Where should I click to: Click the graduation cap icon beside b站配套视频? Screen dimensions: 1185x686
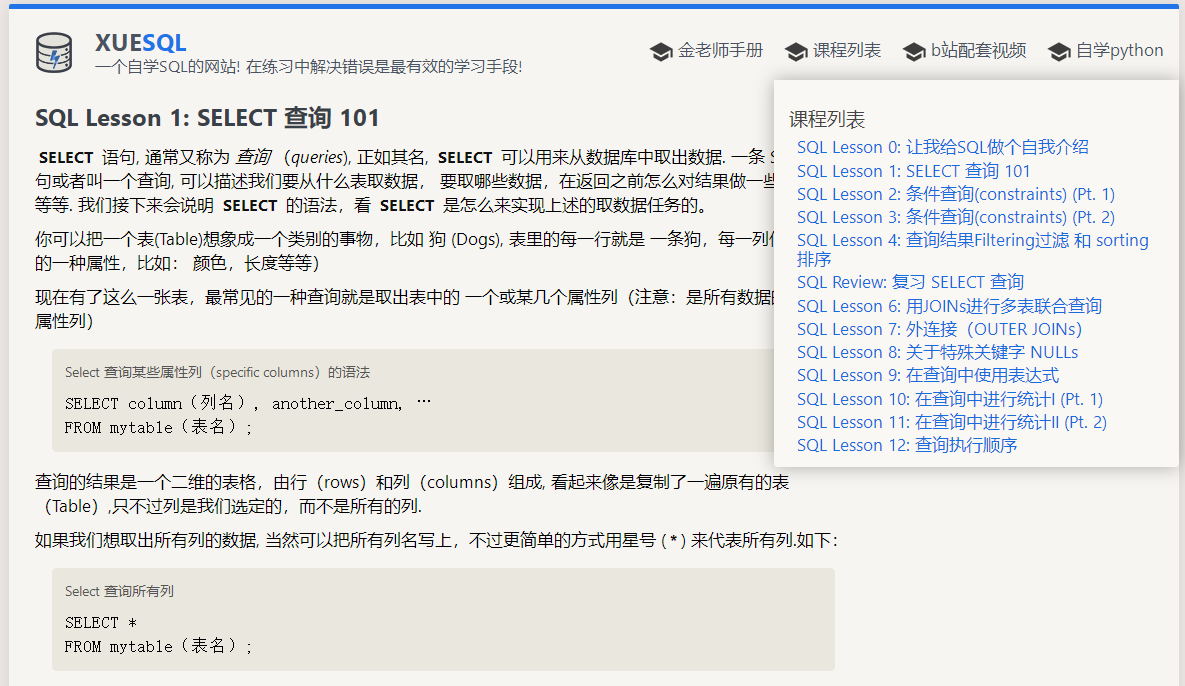[914, 52]
